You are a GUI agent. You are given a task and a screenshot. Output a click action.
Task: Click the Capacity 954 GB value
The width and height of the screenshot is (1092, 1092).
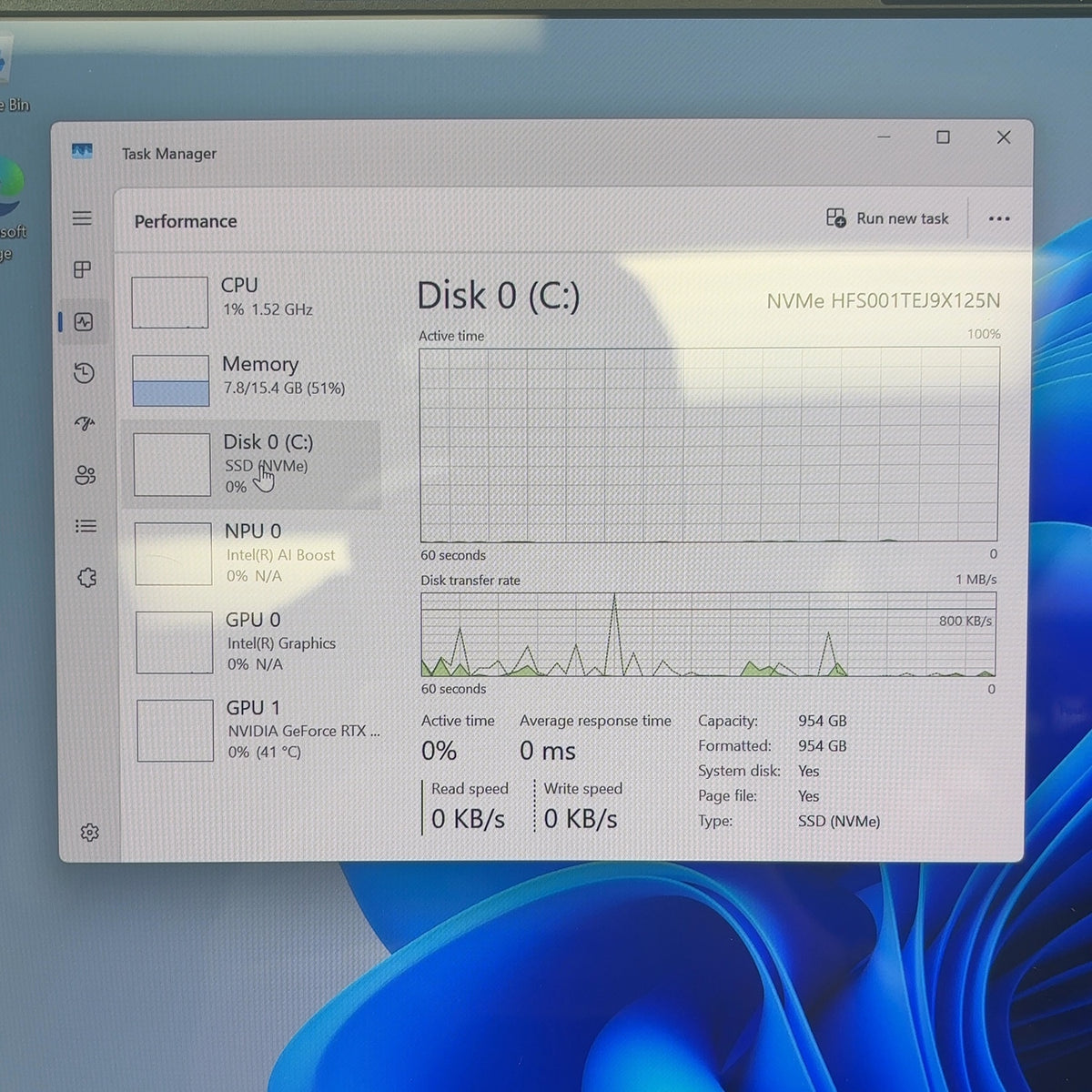[823, 721]
